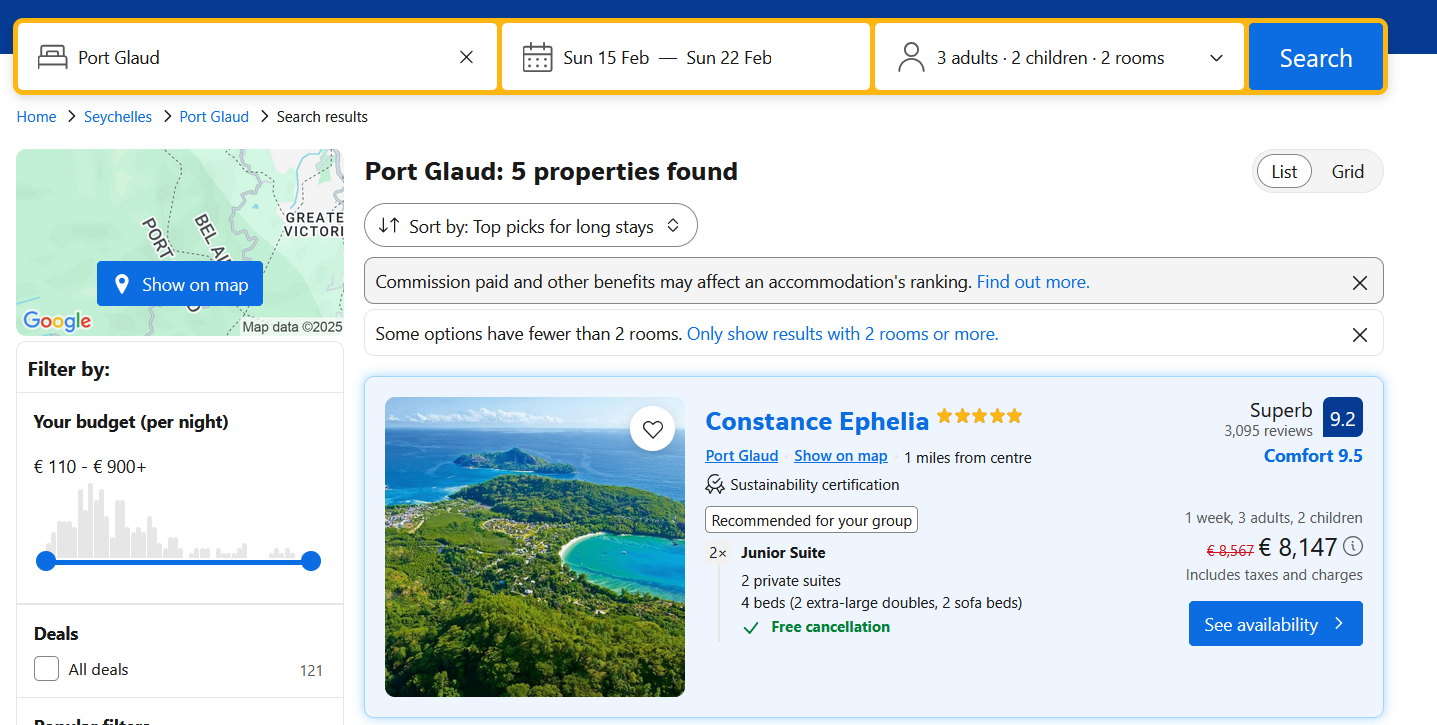The height and width of the screenshot is (725, 1437).
Task: Click the calendar icon in date field
Action: 538,57
